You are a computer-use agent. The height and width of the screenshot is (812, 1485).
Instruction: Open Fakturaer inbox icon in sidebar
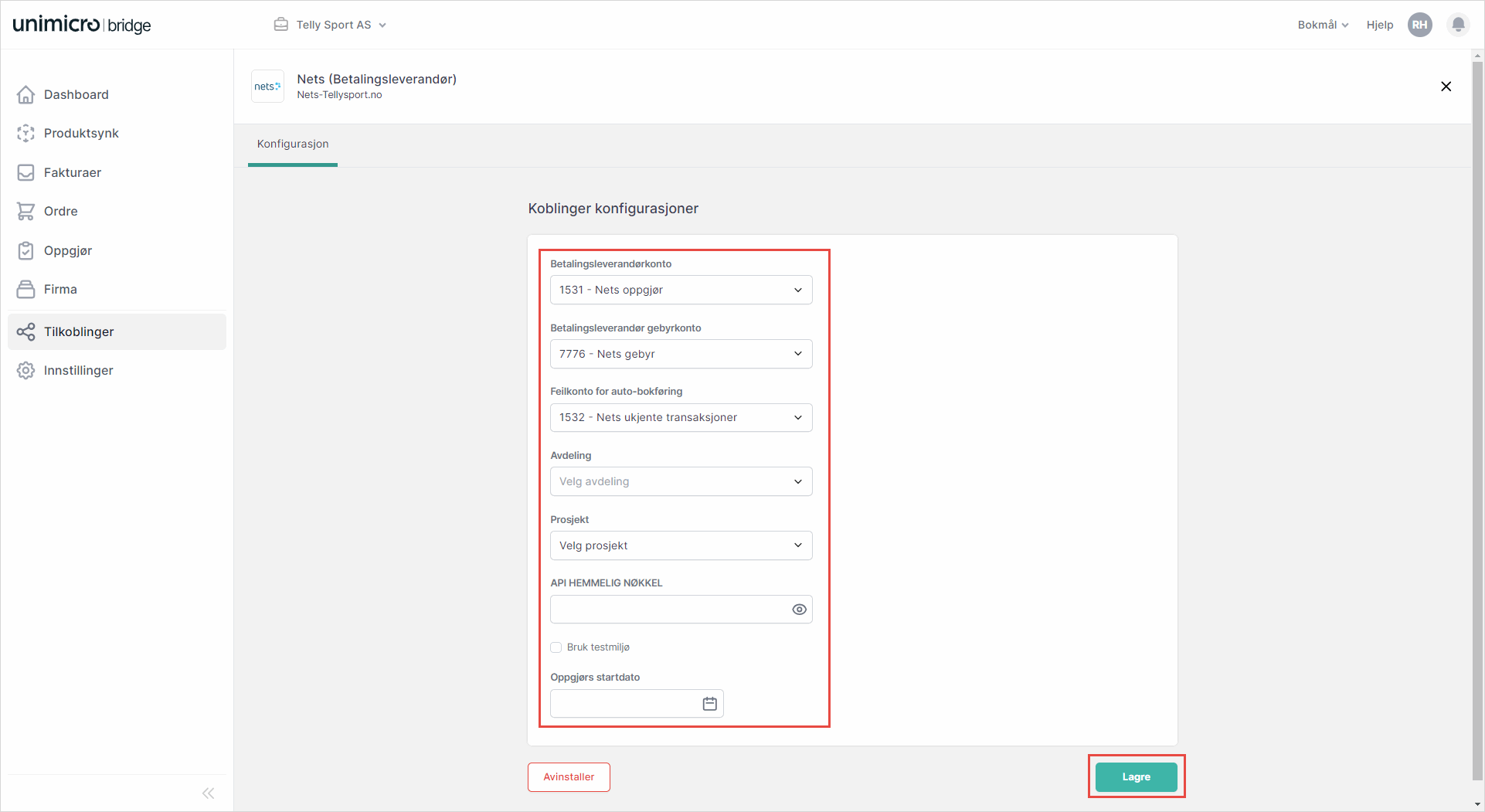click(25, 172)
